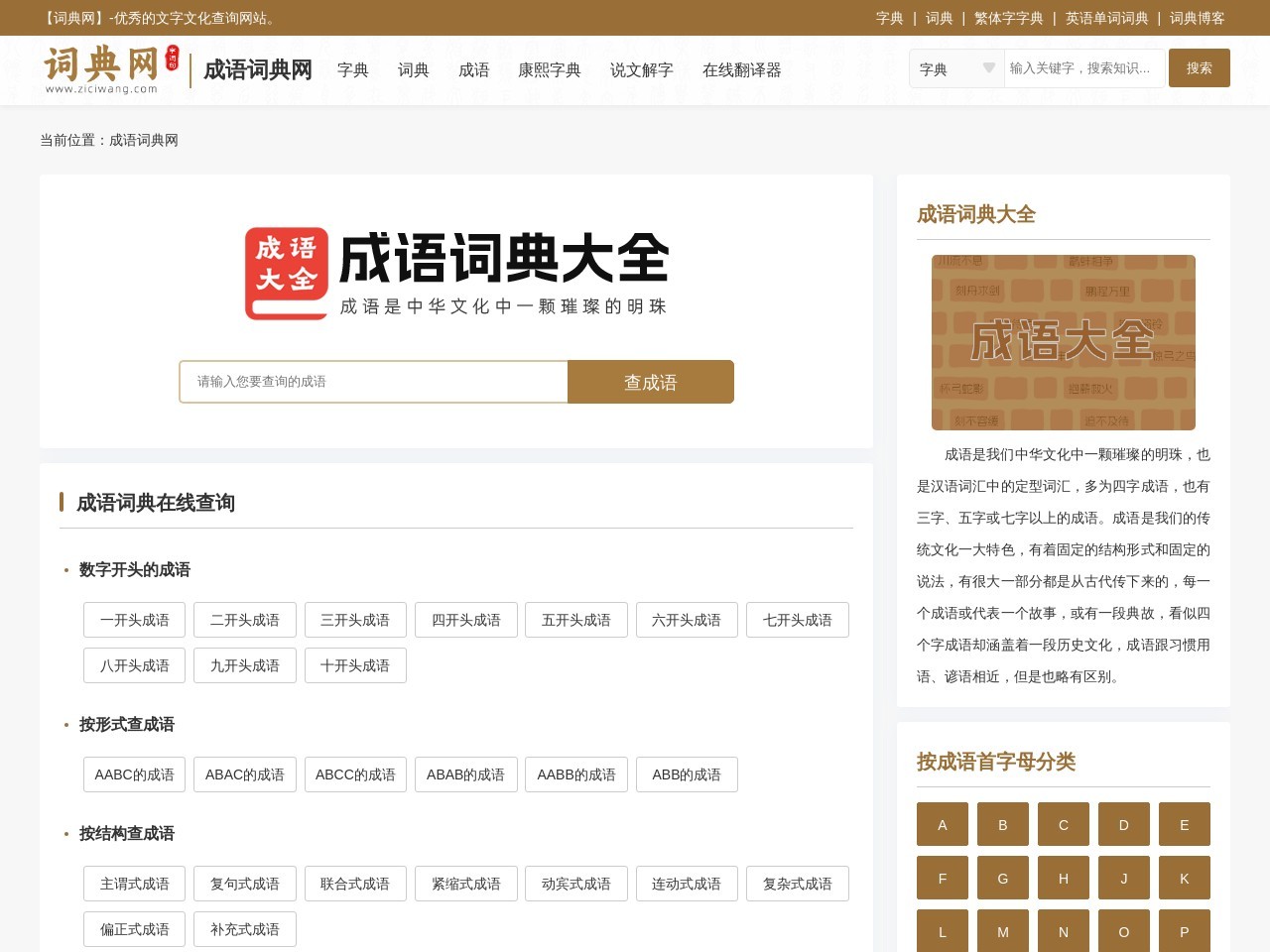Select letter A idiom category
1270x952 pixels.
pyautogui.click(x=943, y=824)
